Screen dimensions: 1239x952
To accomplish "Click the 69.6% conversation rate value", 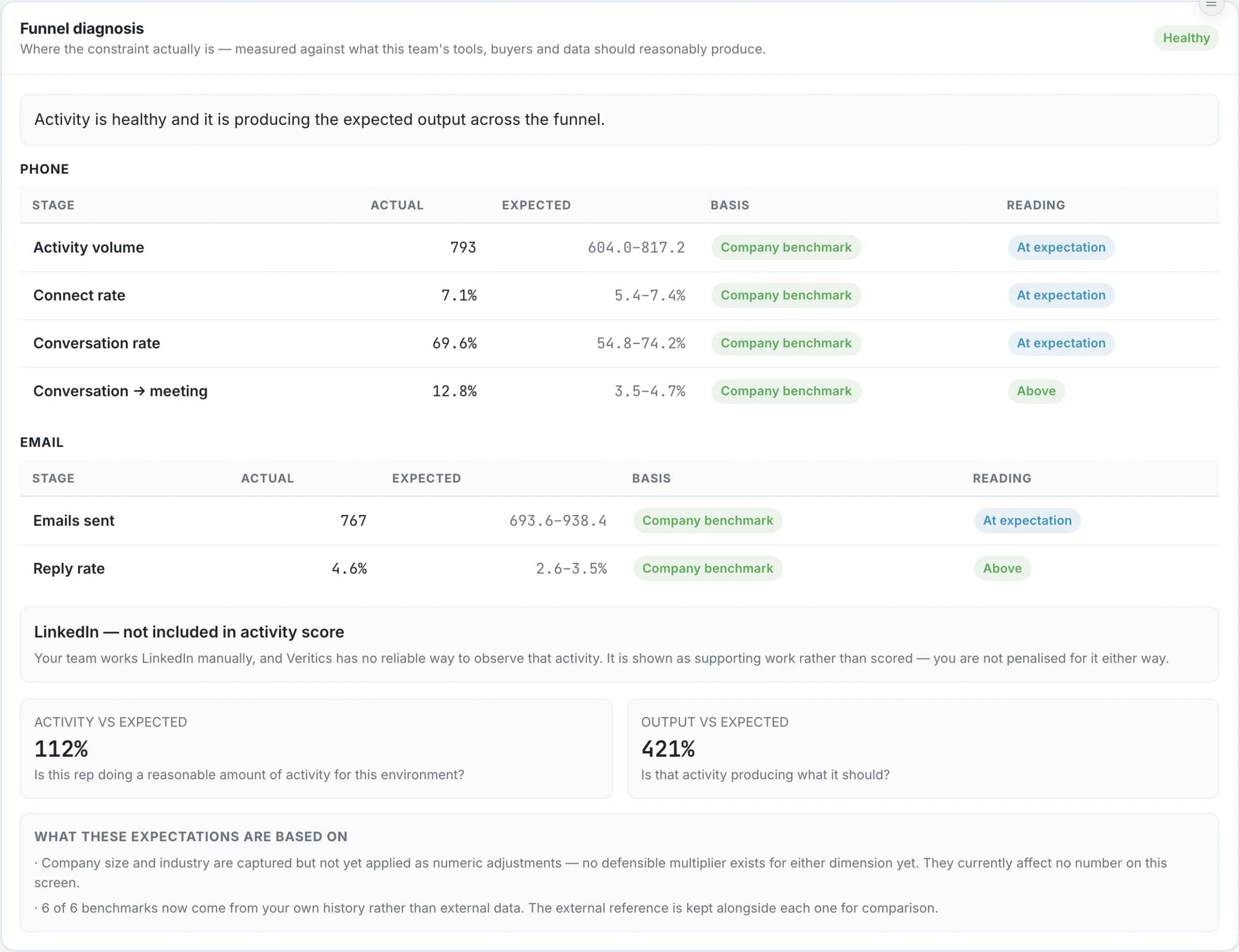I will pyautogui.click(x=454, y=343).
